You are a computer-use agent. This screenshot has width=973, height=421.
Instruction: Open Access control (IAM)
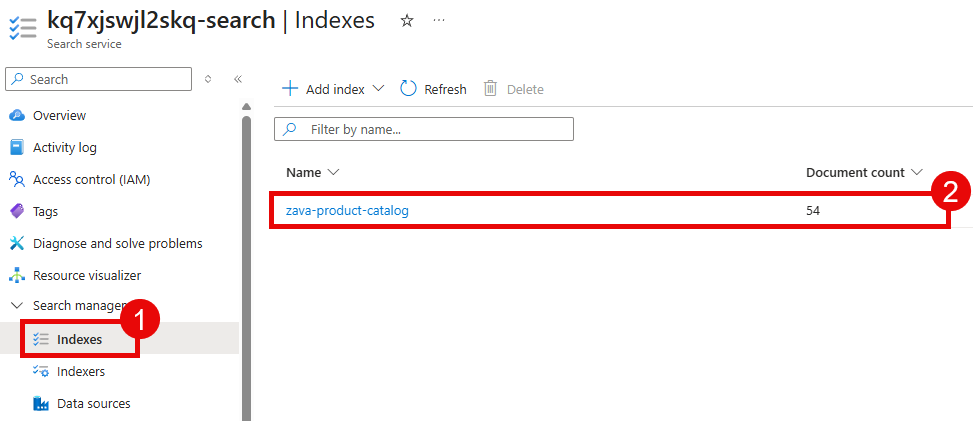tap(91, 179)
